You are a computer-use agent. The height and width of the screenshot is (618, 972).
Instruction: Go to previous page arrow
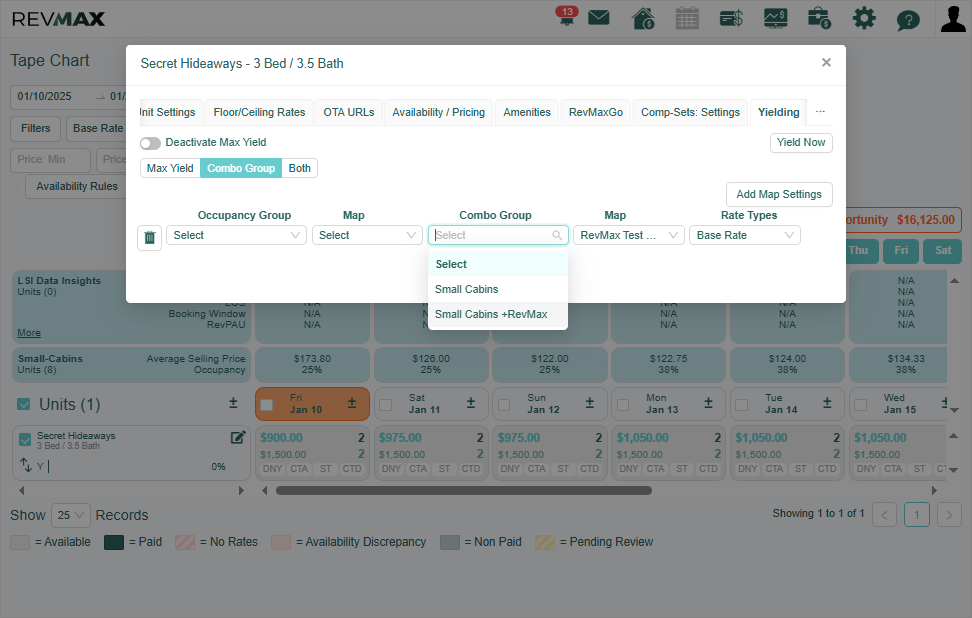884,514
